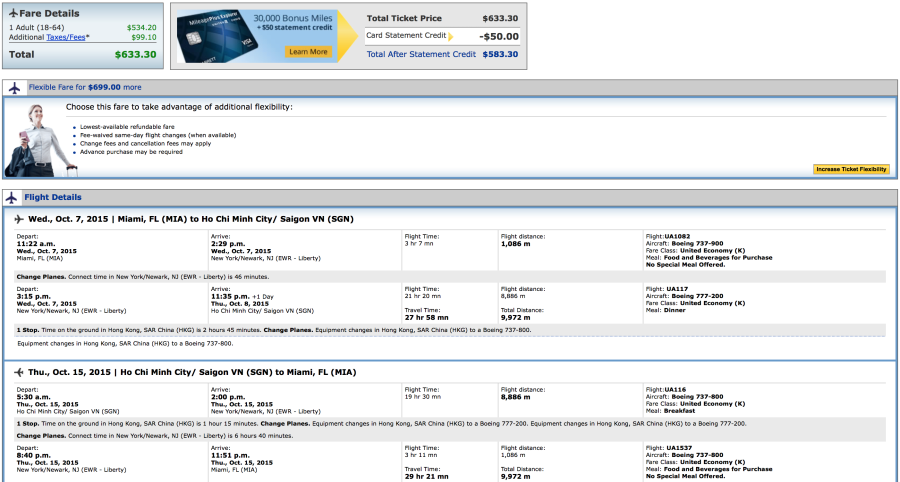Image resolution: width=900 pixels, height=482 pixels.
Task: Click the 11:51 p.m. arrival time
Action: coord(230,456)
